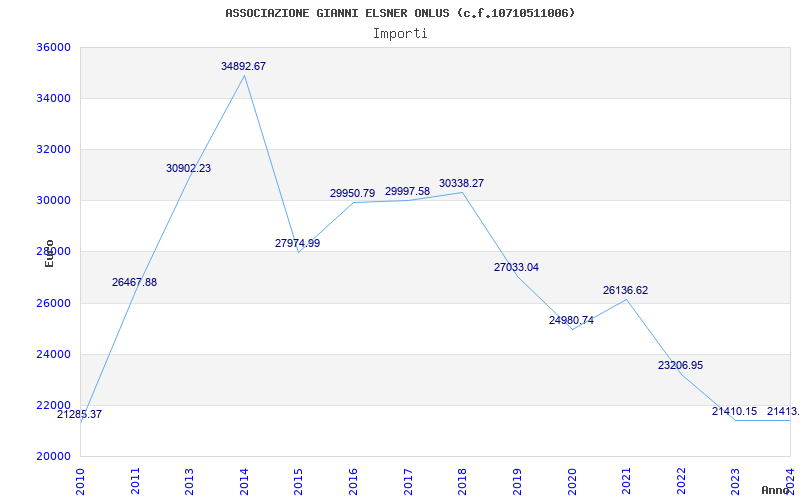Click the 26000 y-axis tick label
Screen dimensions: 800x500
click(x=53, y=304)
